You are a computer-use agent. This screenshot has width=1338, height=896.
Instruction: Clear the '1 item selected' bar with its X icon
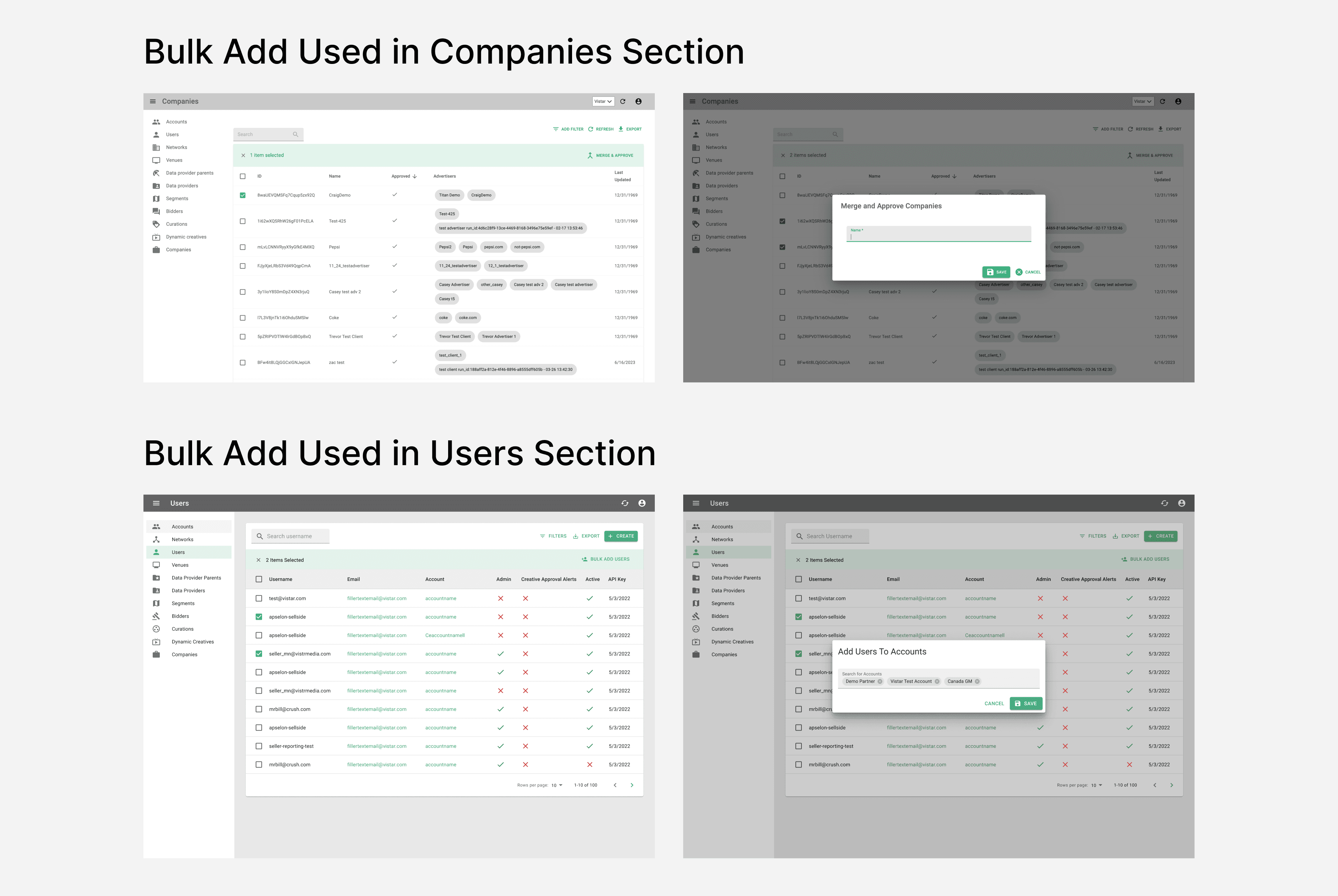[x=243, y=156]
